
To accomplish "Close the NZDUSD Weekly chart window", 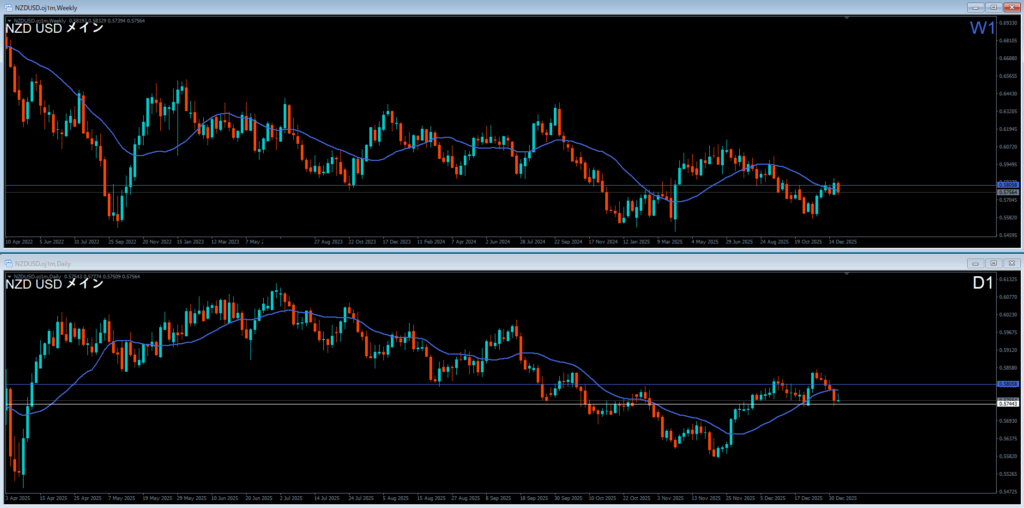I will coord(1011,7).
